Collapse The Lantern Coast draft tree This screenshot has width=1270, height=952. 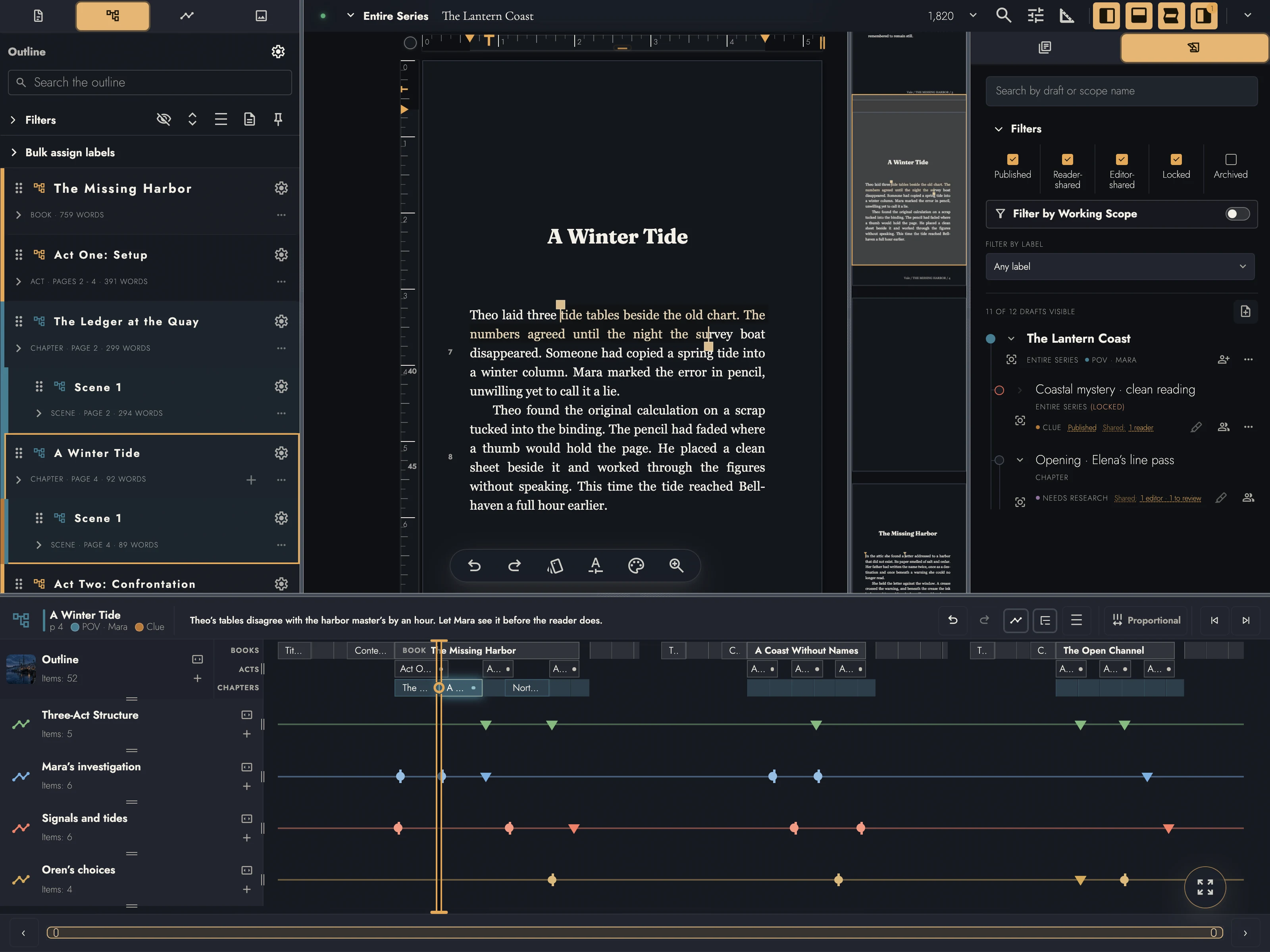1010,339
